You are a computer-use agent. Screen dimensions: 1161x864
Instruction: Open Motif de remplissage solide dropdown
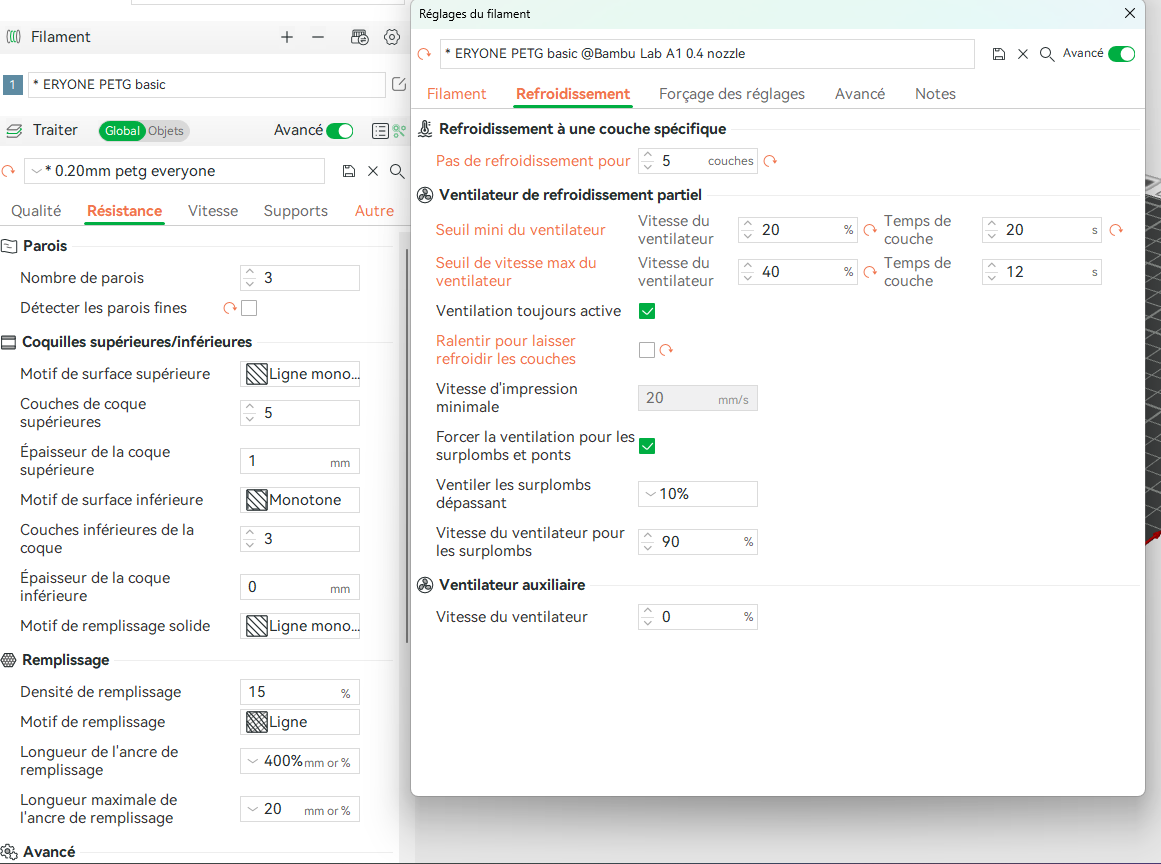(300, 626)
